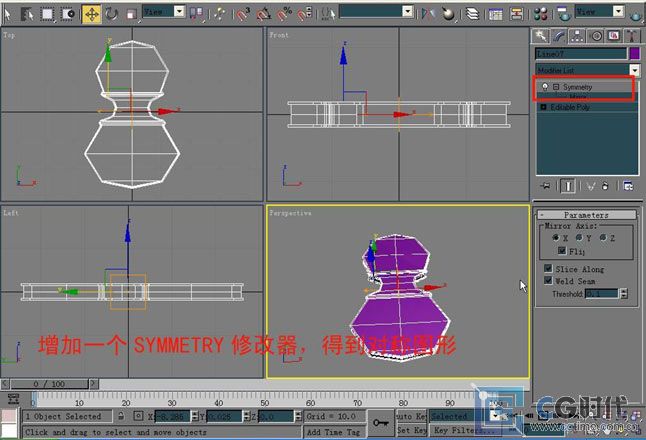The image size is (646, 440).
Task: Open the Layer Manager icon
Action: tap(473, 14)
